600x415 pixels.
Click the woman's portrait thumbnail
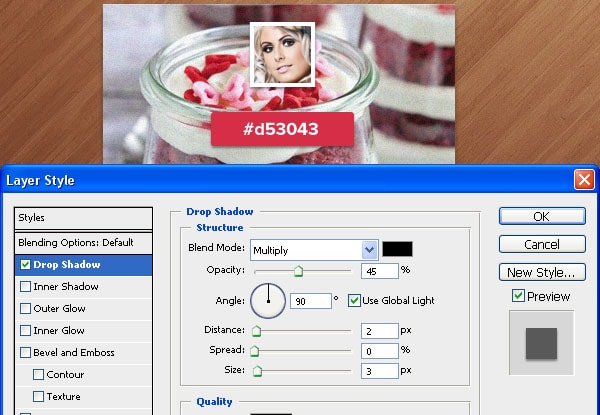point(282,54)
